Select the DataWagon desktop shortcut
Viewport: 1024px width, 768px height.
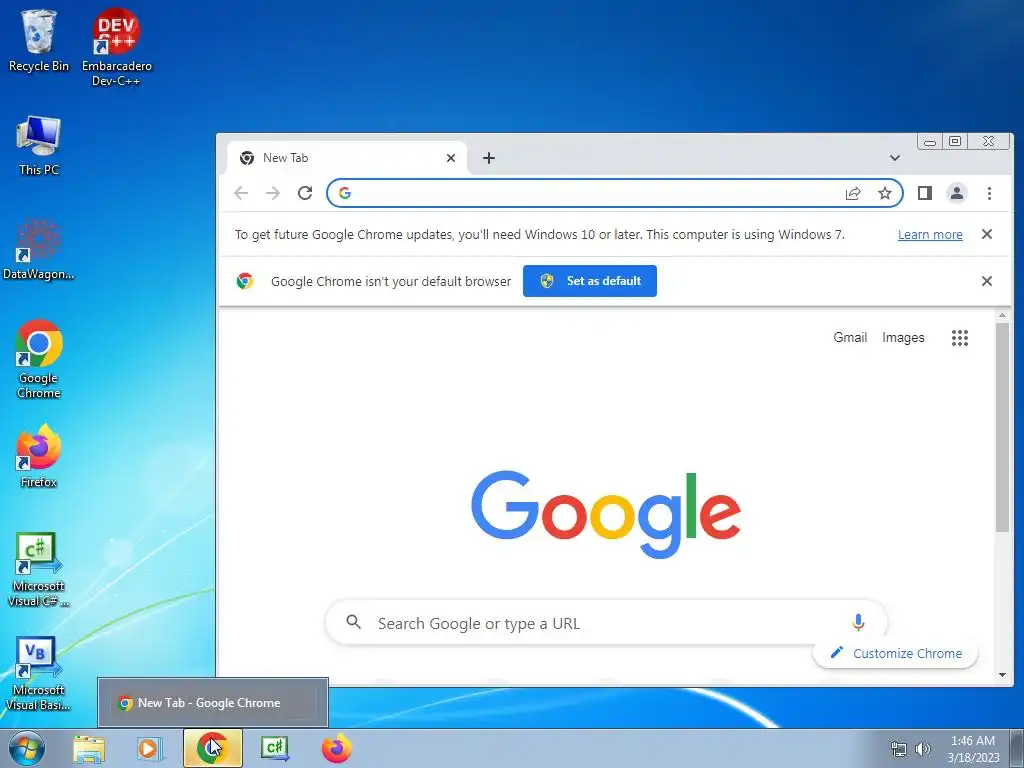click(x=39, y=249)
